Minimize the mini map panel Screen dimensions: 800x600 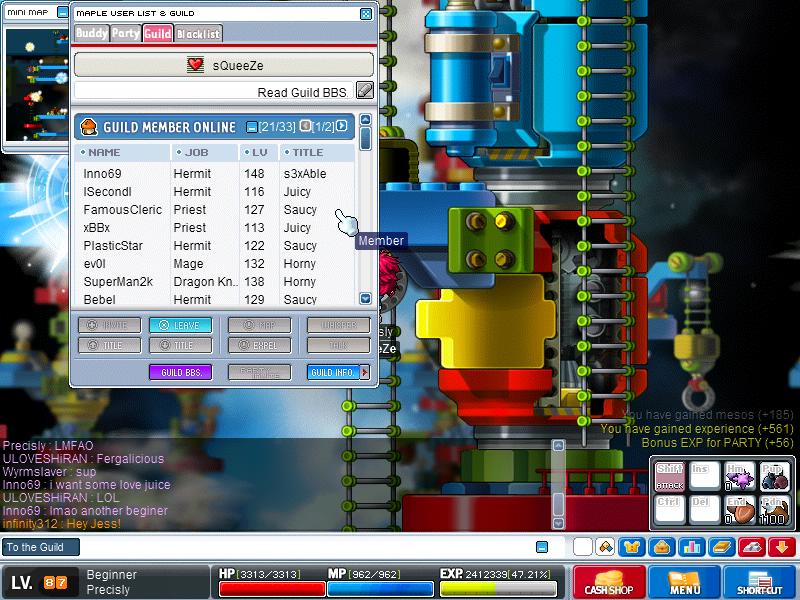click(62, 12)
